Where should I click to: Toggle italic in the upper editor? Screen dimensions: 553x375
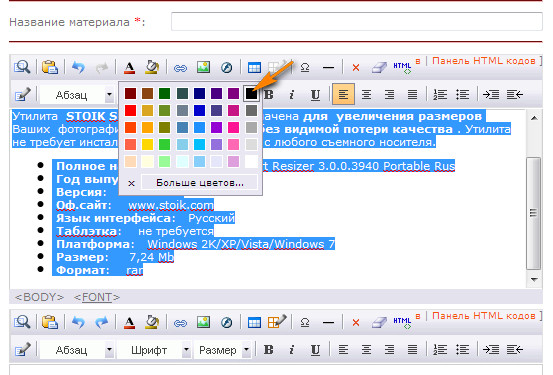coord(292,95)
